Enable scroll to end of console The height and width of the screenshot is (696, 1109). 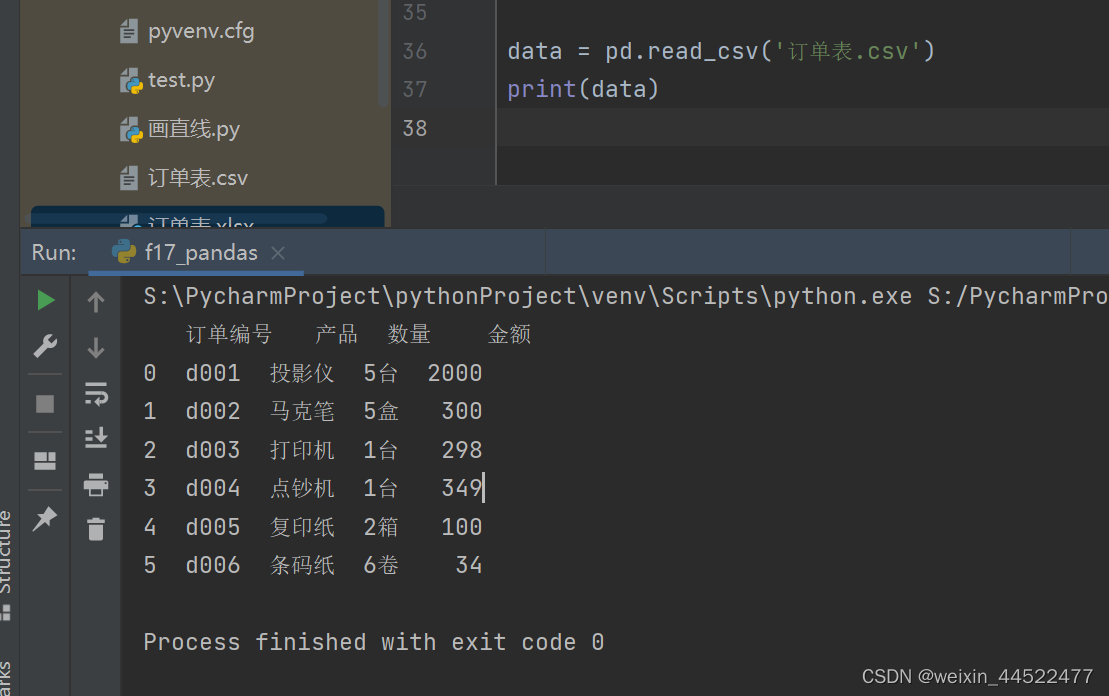96,439
